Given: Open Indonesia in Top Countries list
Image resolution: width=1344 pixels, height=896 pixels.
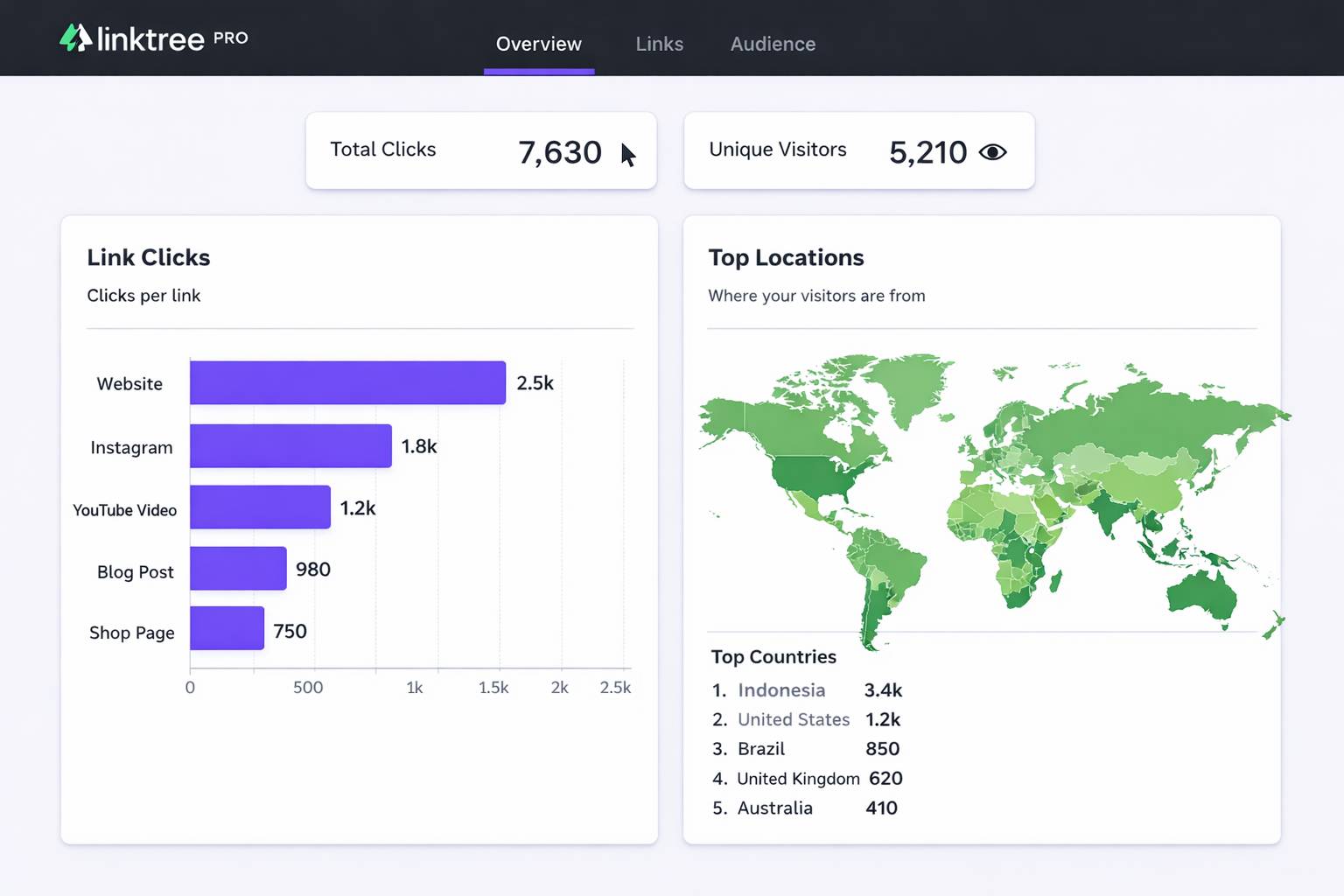Looking at the screenshot, I should 780,690.
